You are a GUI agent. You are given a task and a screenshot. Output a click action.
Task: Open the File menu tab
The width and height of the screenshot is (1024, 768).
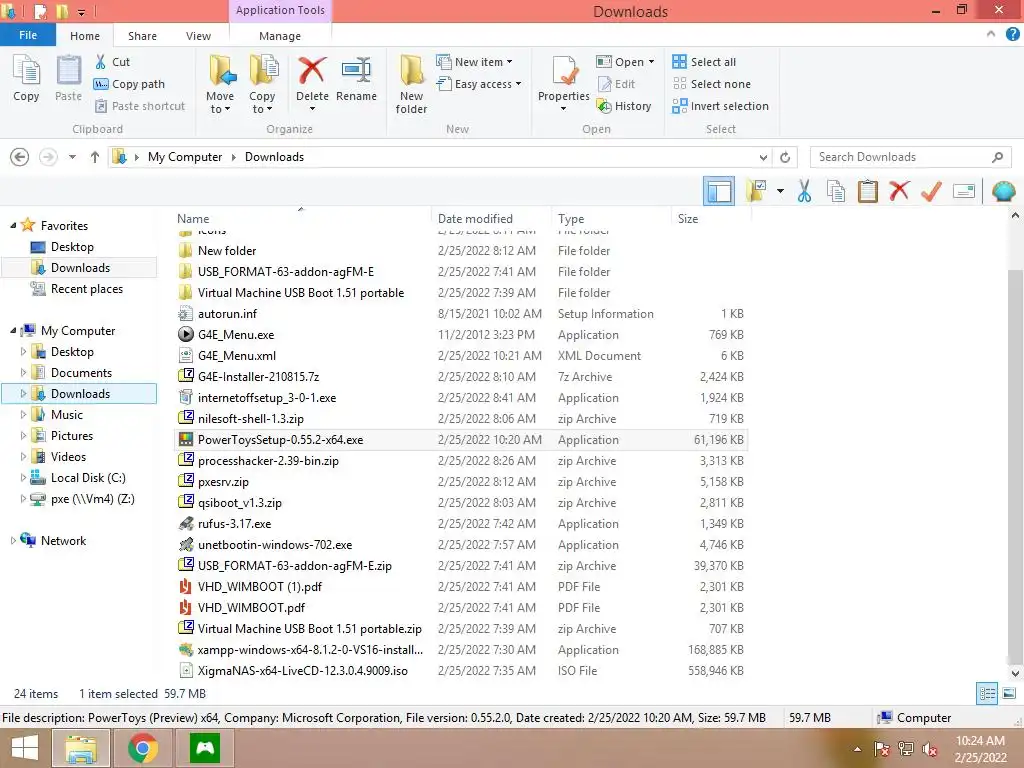click(x=27, y=35)
